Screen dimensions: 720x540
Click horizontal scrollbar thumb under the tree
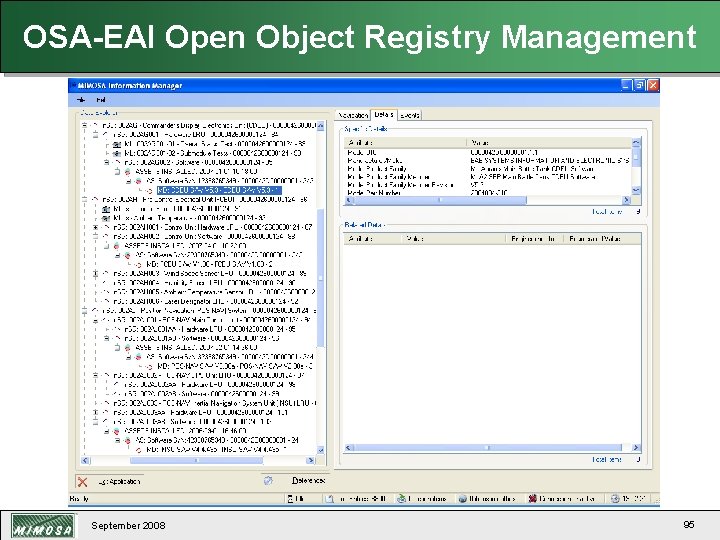(197, 461)
